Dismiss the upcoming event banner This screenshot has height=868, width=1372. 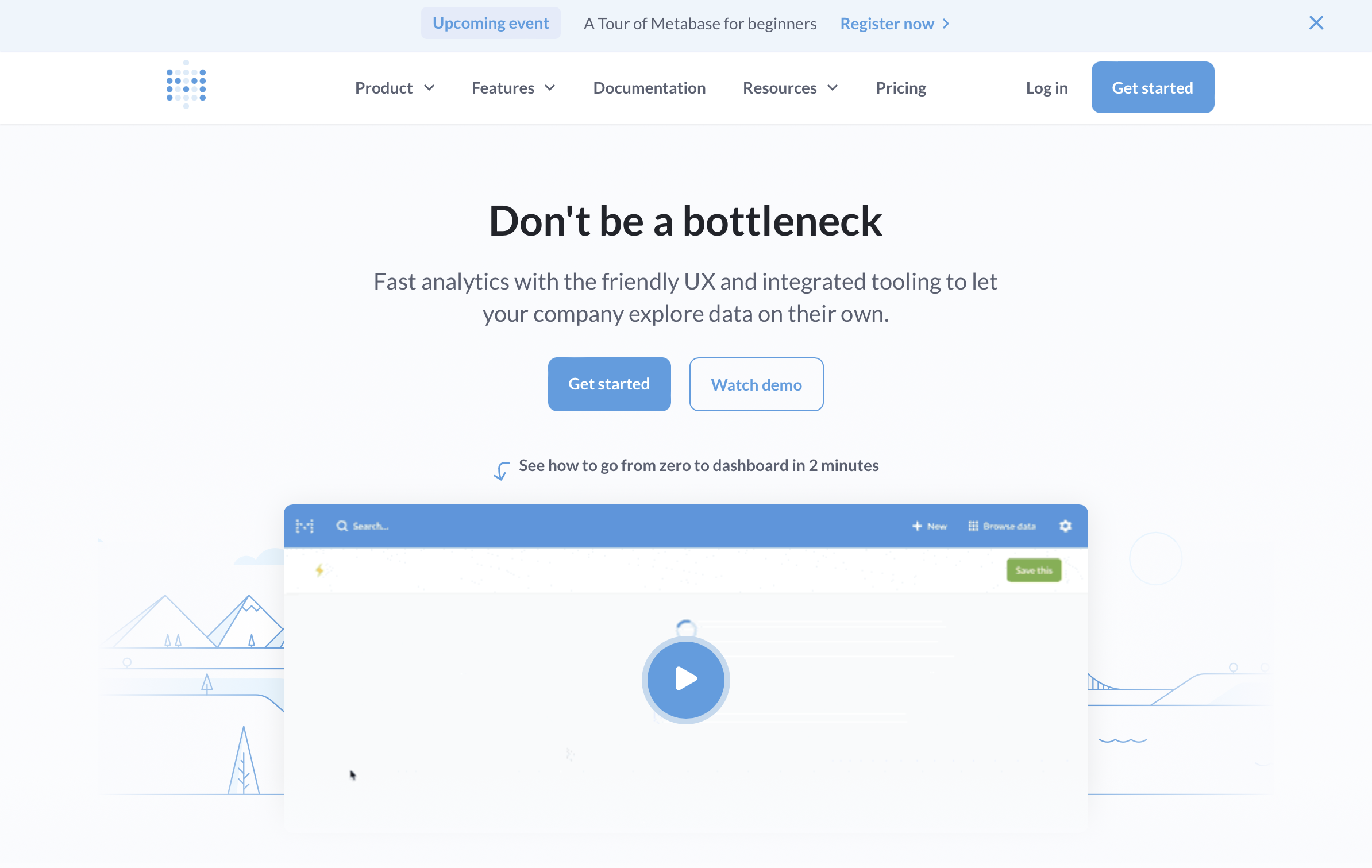click(1316, 22)
